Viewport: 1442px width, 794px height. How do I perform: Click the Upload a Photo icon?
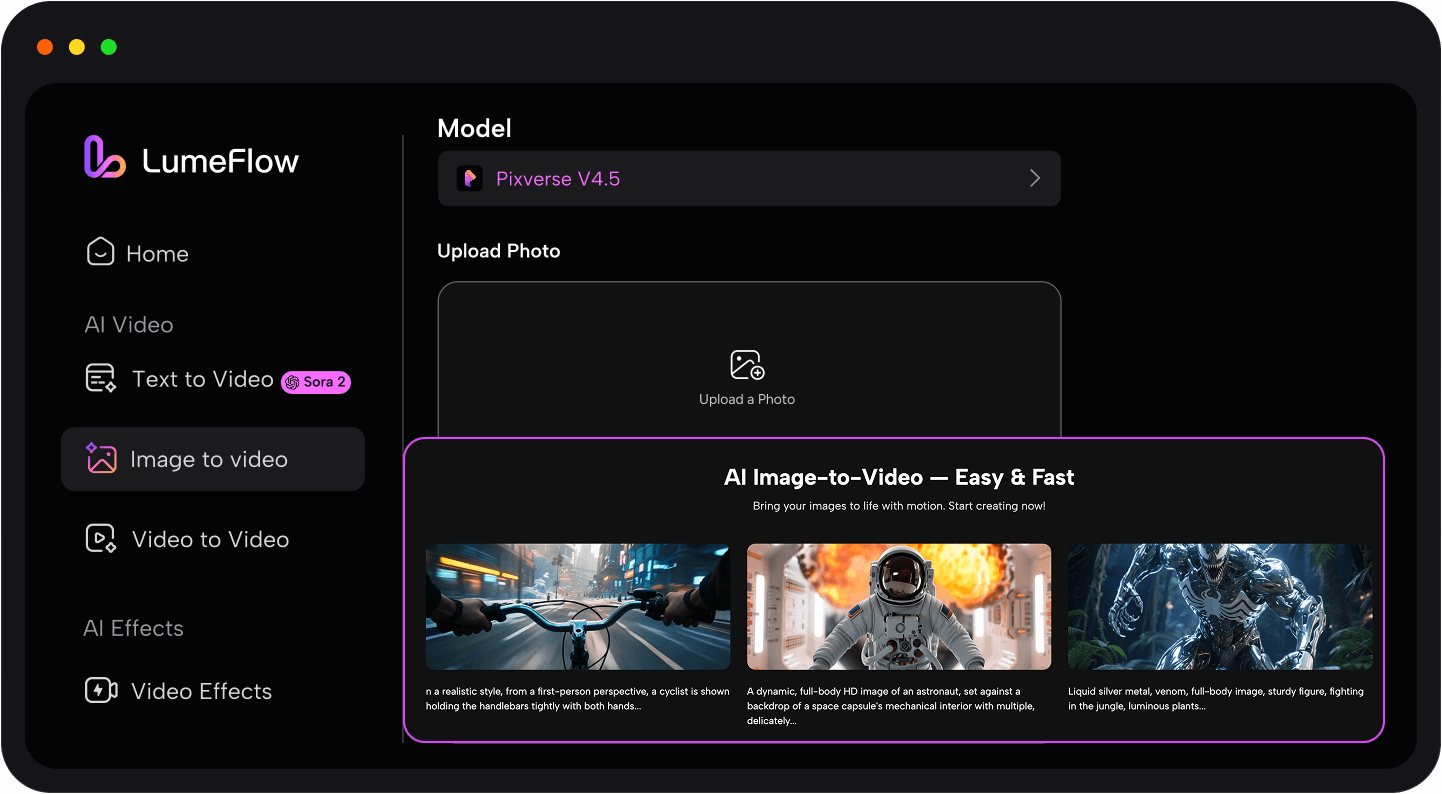click(747, 364)
